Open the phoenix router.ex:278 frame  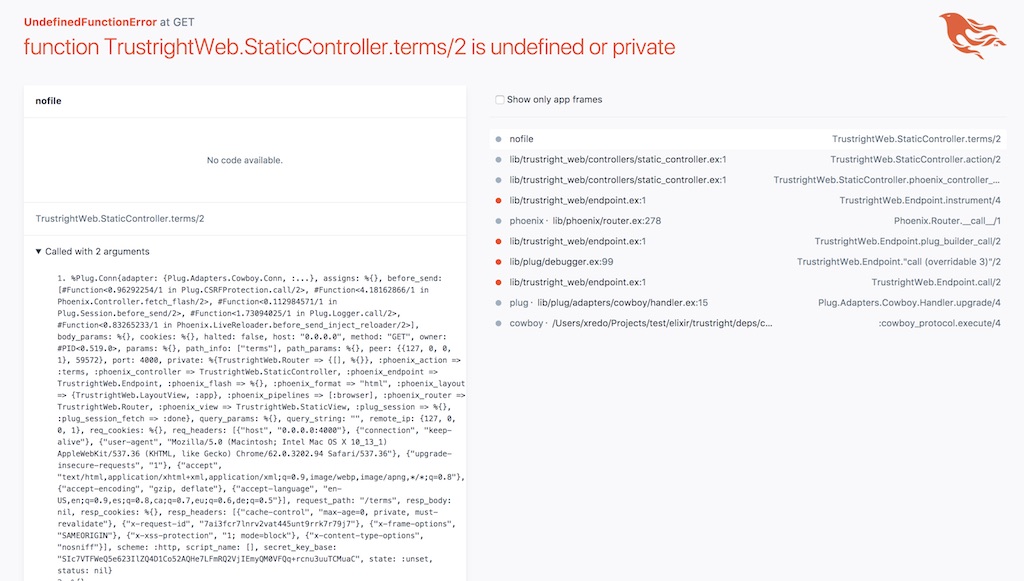pos(748,221)
